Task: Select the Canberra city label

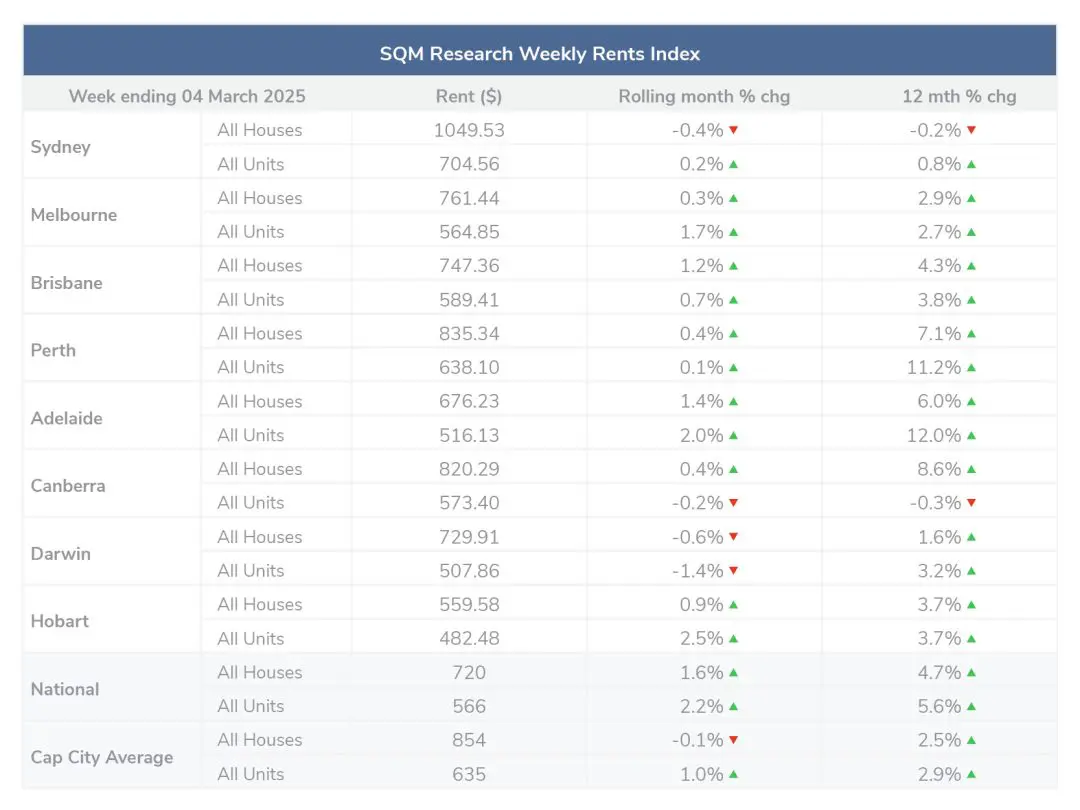Action: click(x=68, y=486)
